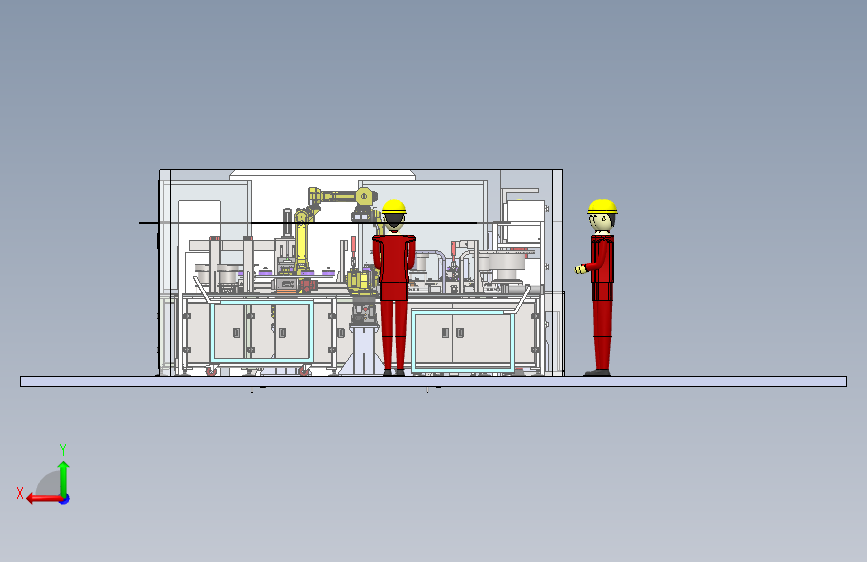Click the red X axis arrow of the triad
The width and height of the screenshot is (867, 562).
pos(44,499)
